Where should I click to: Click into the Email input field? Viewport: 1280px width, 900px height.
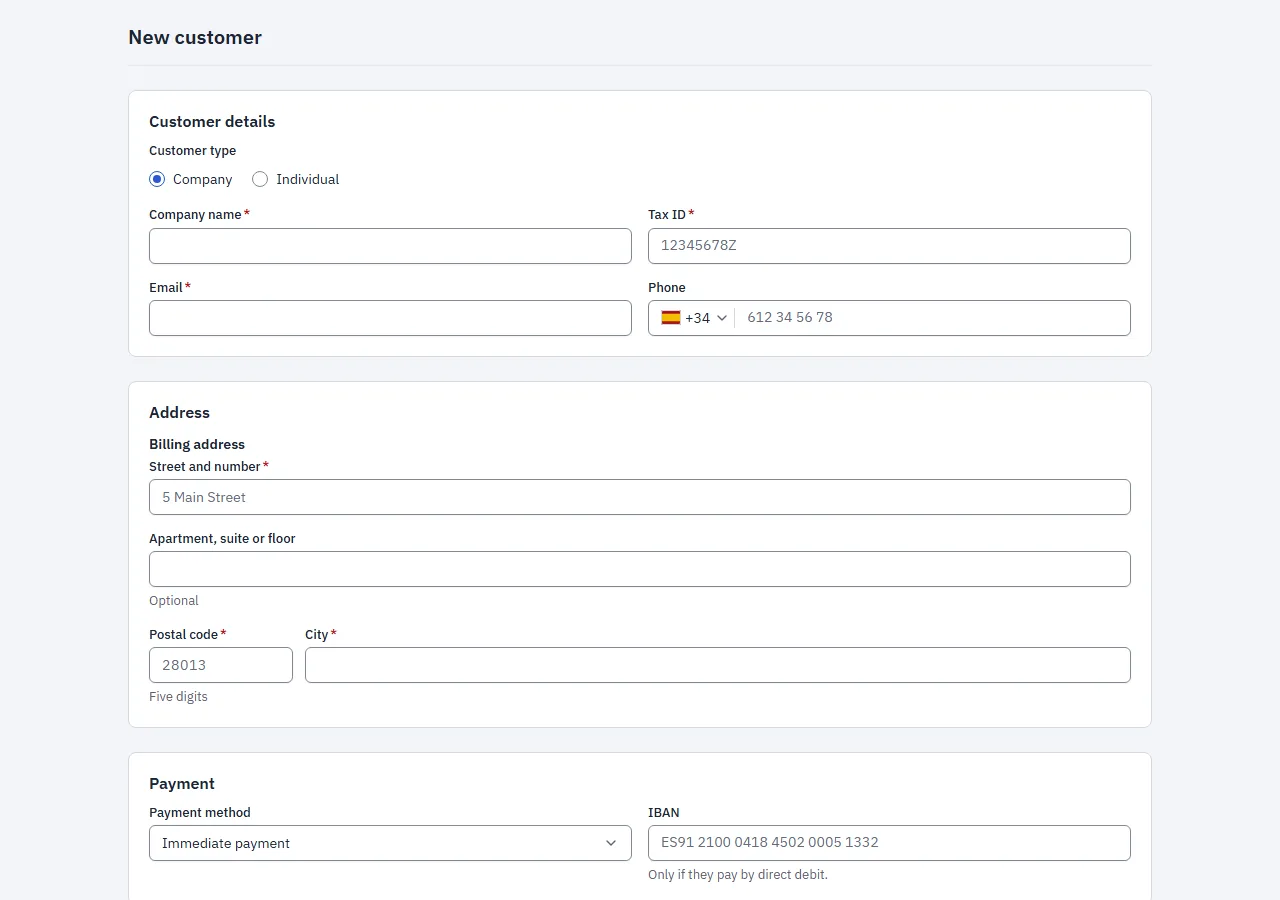[x=390, y=318]
